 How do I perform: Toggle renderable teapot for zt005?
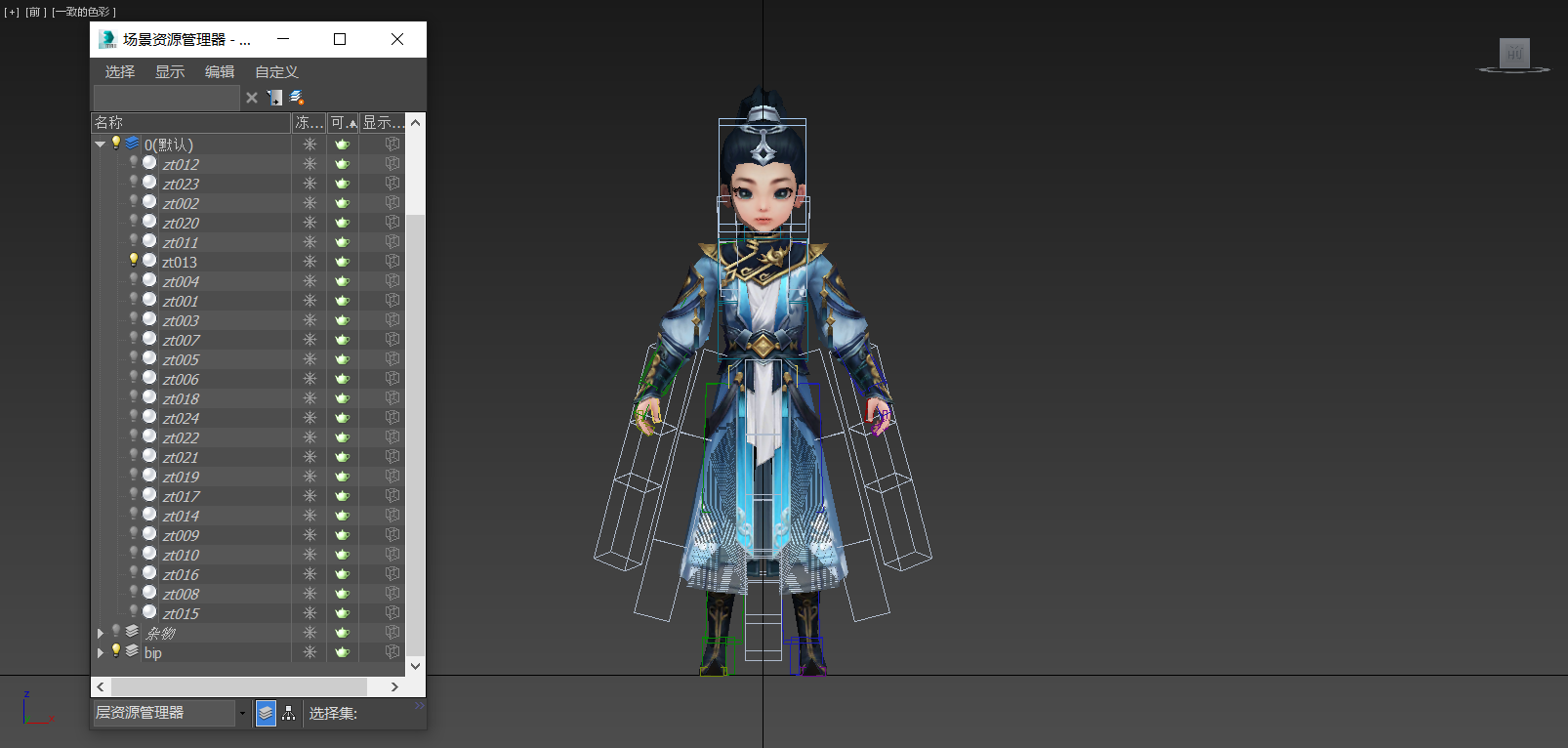[343, 359]
